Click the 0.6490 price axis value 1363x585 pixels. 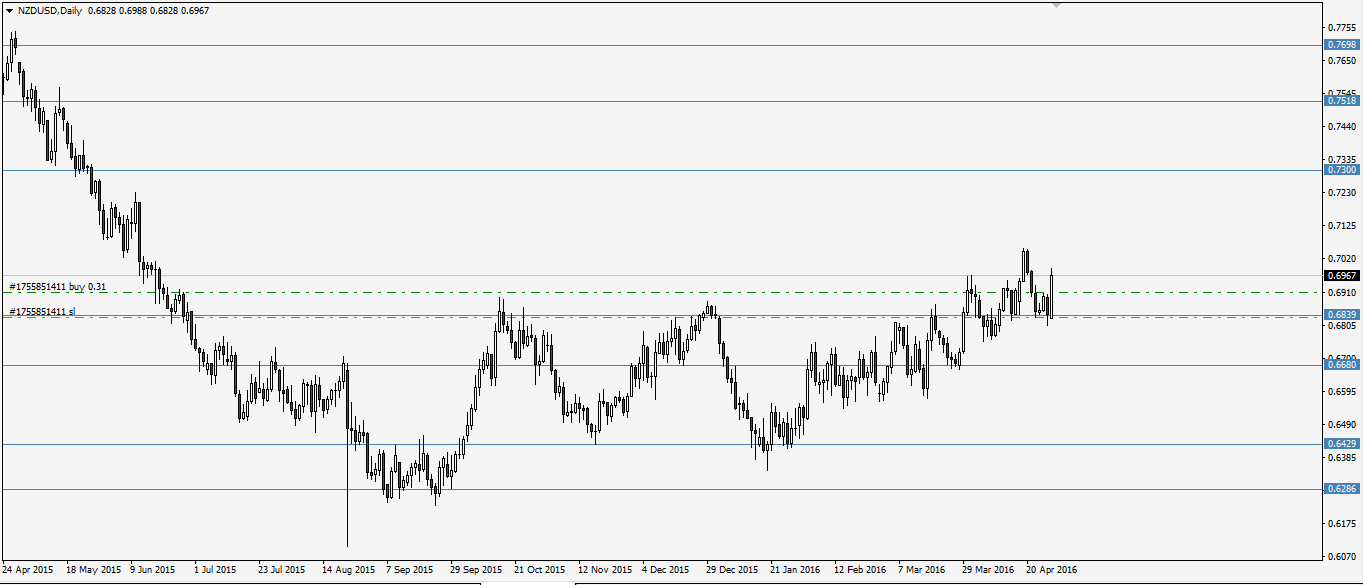[x=1343, y=424]
